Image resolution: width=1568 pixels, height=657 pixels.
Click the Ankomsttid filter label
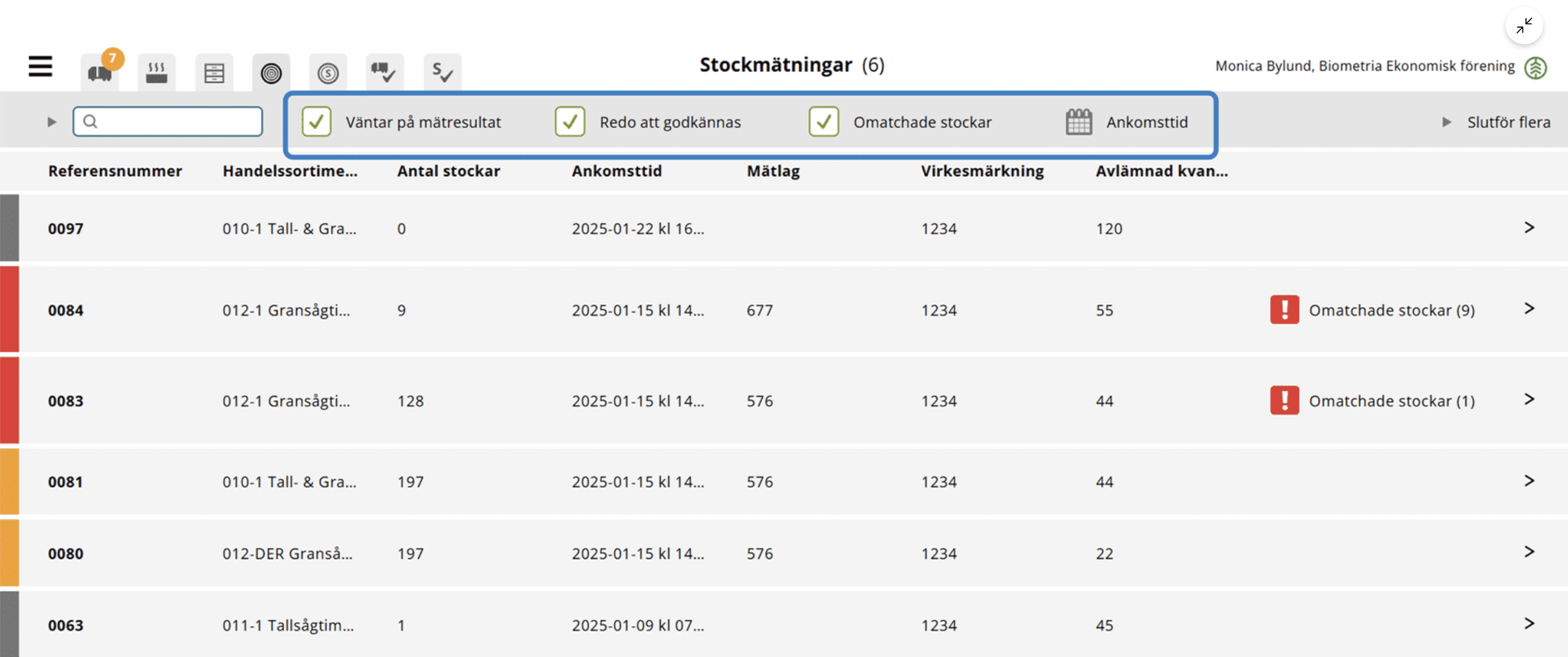click(x=1147, y=122)
